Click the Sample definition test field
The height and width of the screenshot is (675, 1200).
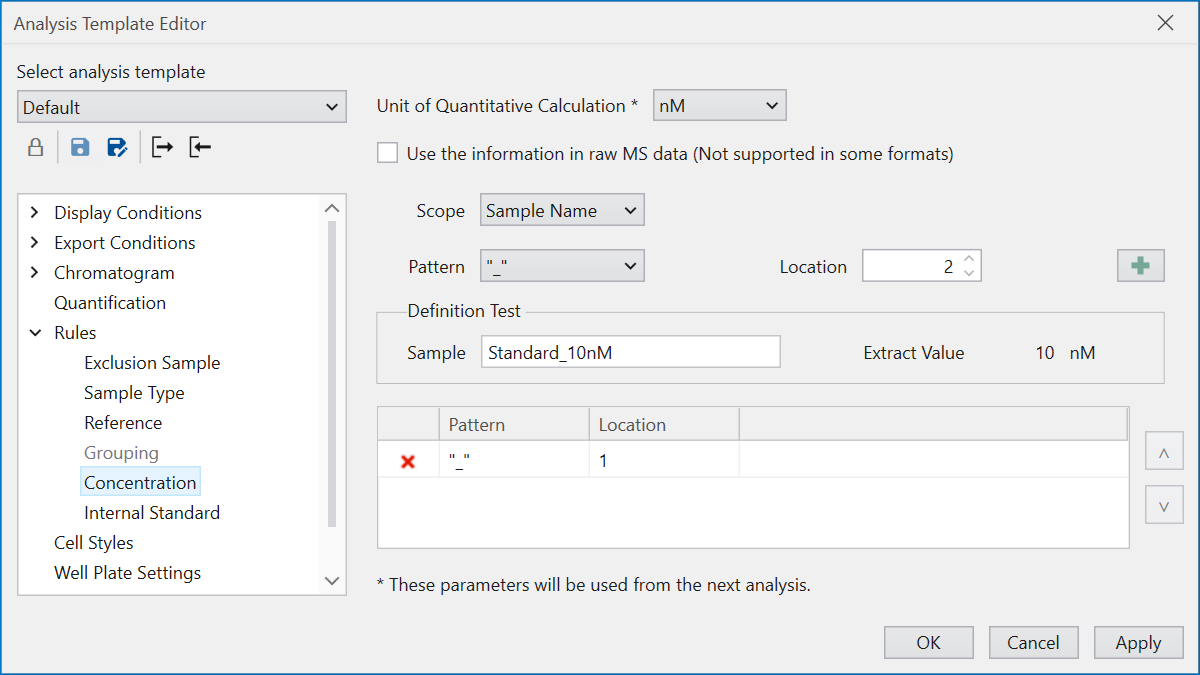coord(630,353)
